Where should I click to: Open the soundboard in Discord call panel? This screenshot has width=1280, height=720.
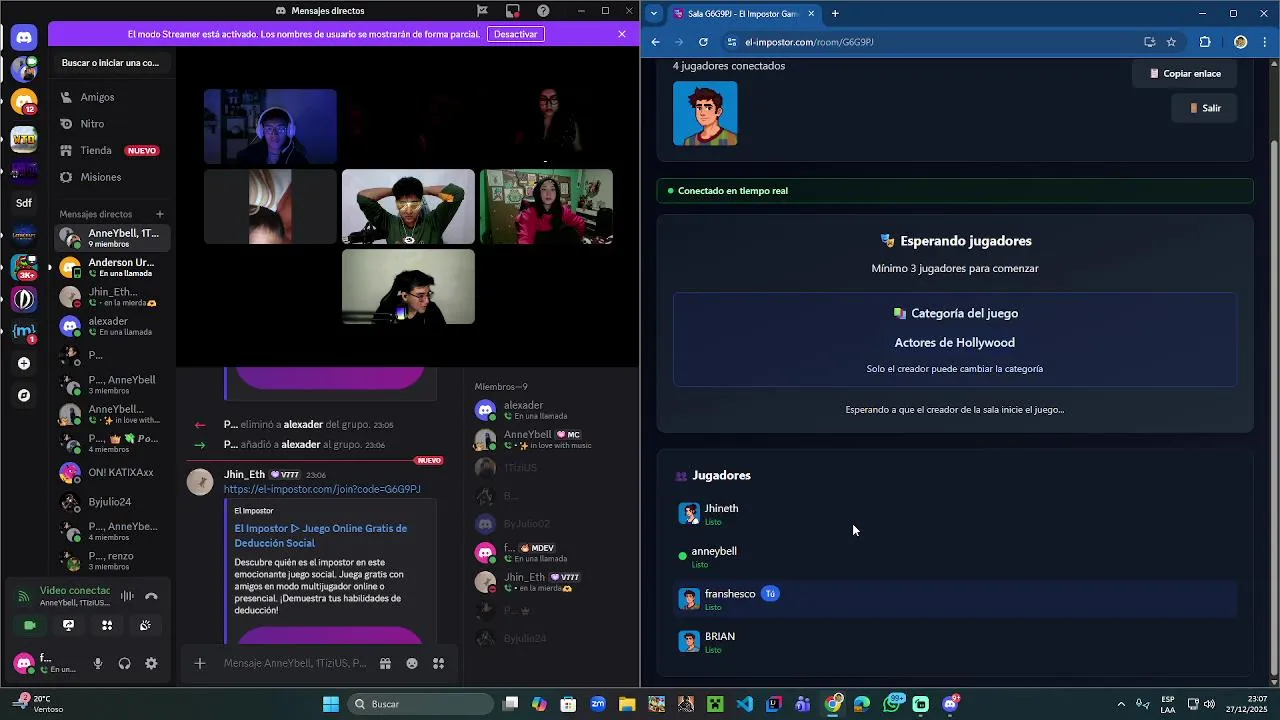click(145, 625)
